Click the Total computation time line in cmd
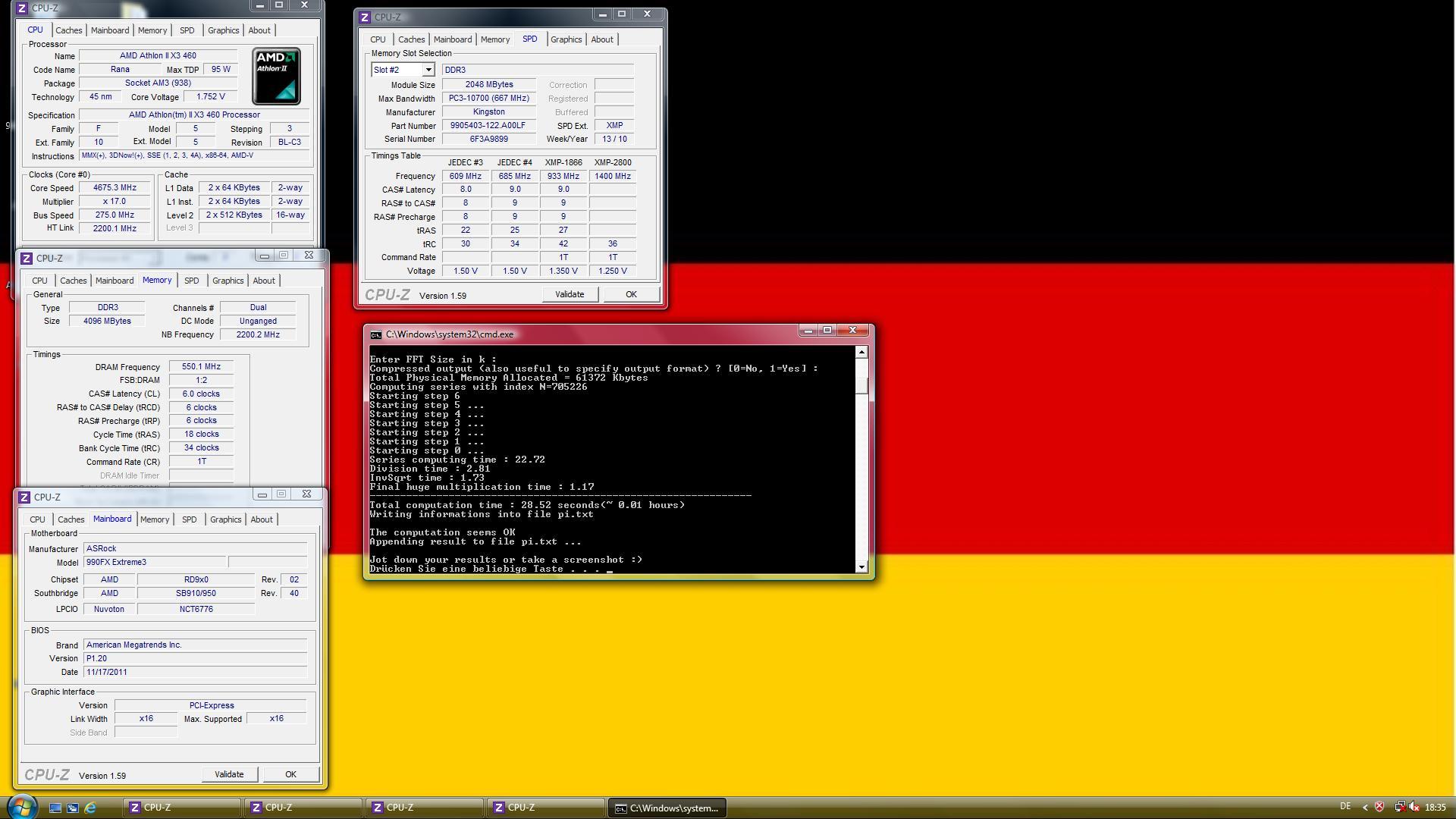1456x819 pixels. 527,505
